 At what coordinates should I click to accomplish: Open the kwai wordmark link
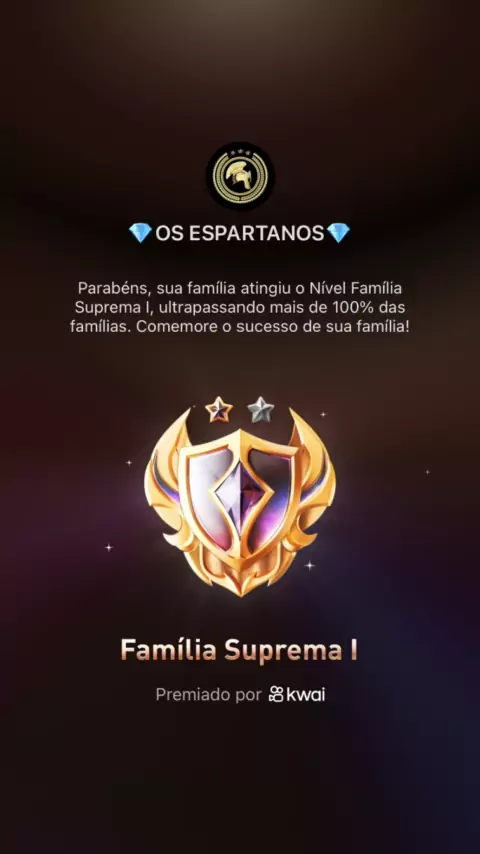306,694
